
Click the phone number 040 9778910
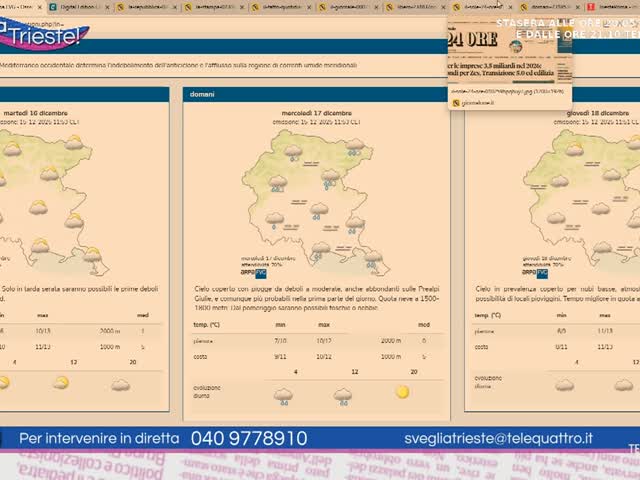[247, 438]
